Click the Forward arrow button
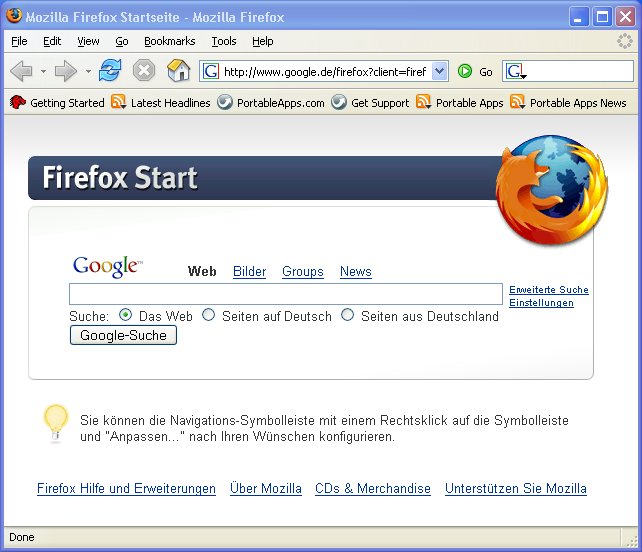The width and height of the screenshot is (642, 552). coord(65,71)
